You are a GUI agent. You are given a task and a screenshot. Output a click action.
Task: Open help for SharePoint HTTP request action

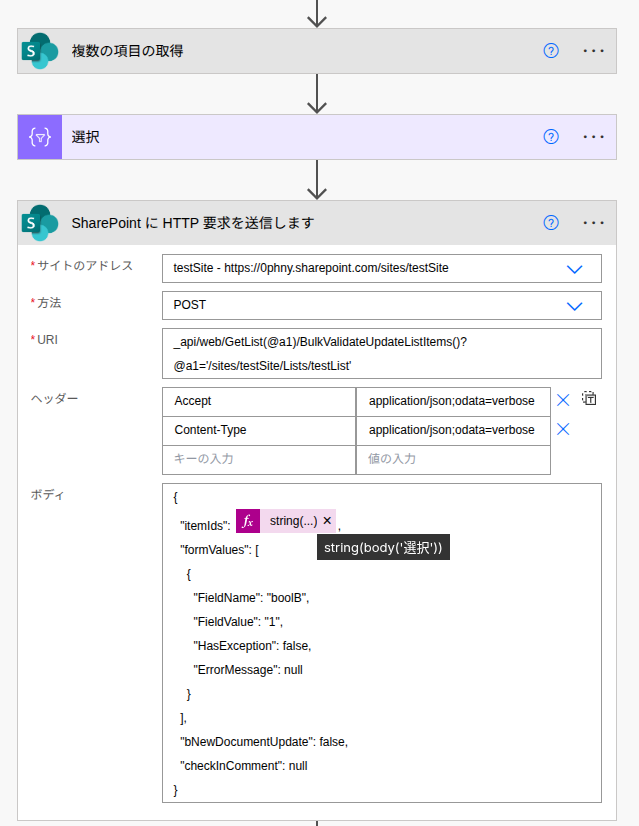[x=550, y=223]
